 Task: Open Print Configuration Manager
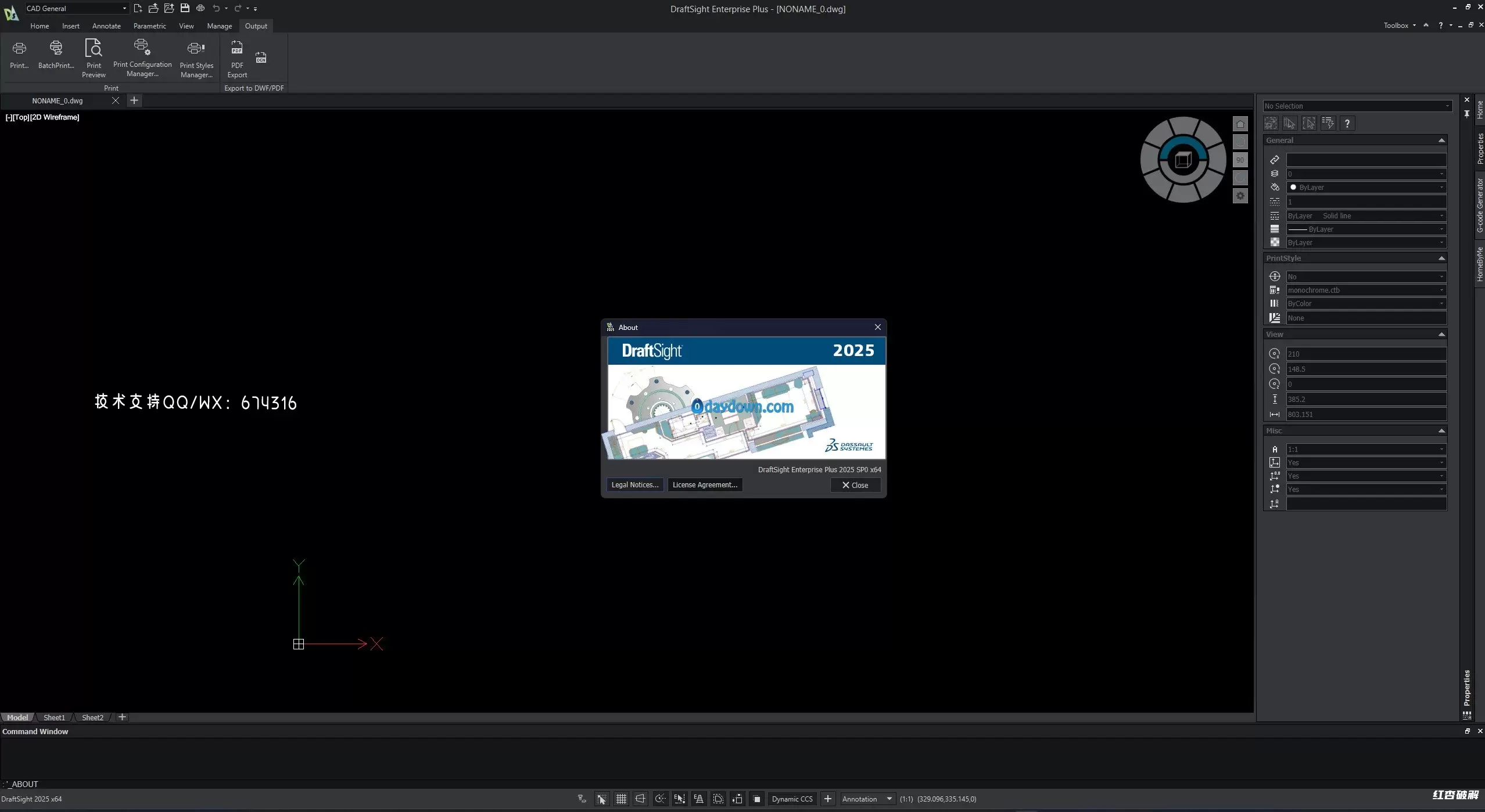[x=142, y=58]
